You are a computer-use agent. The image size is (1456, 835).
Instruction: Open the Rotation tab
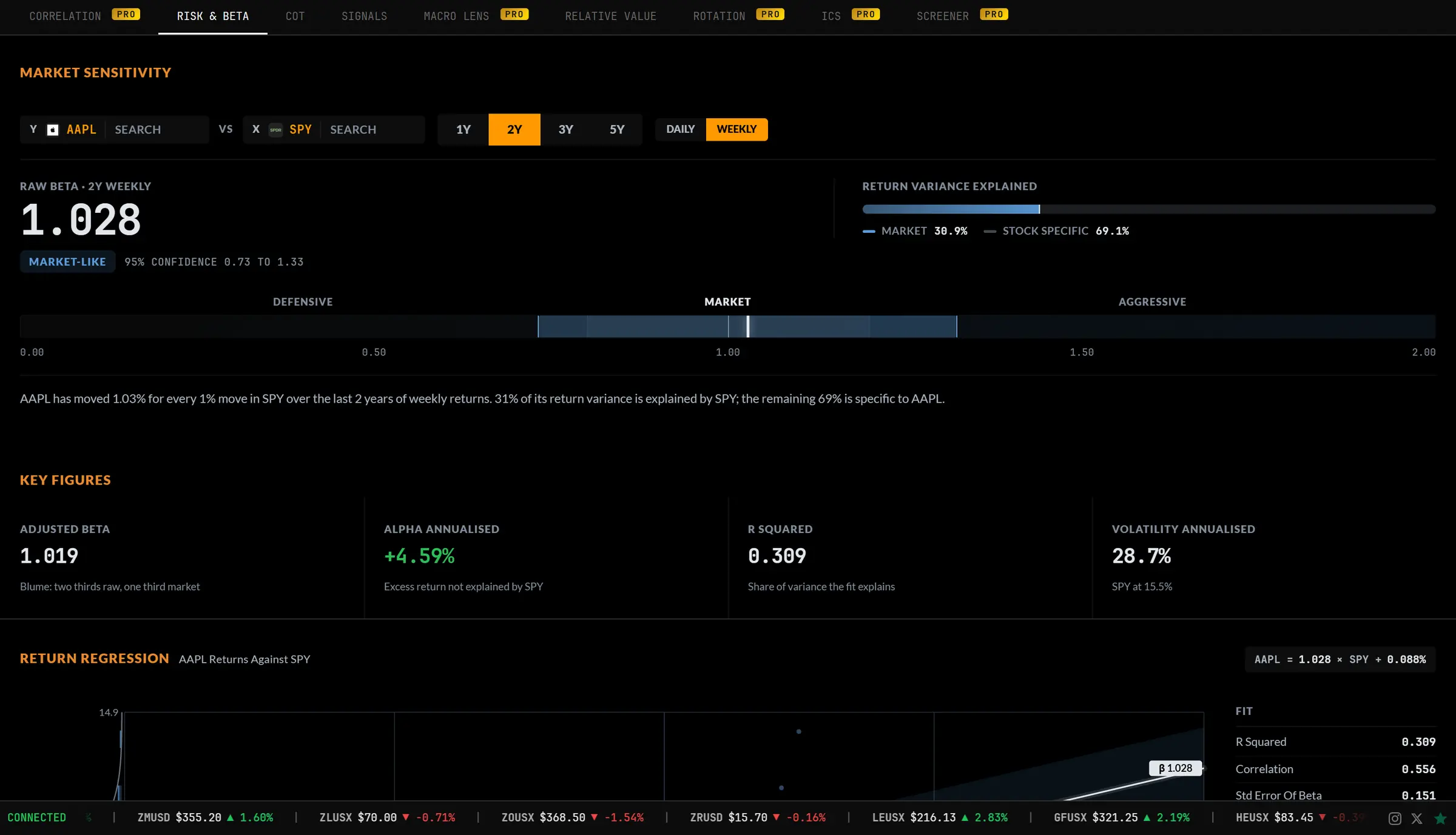[738, 16]
